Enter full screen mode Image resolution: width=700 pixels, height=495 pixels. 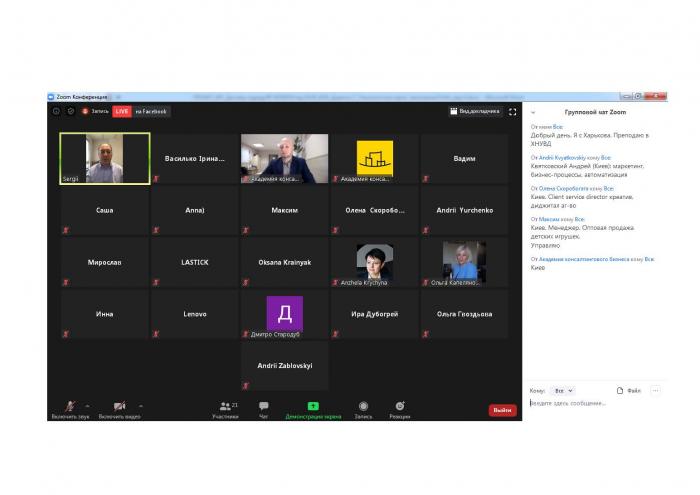point(513,112)
